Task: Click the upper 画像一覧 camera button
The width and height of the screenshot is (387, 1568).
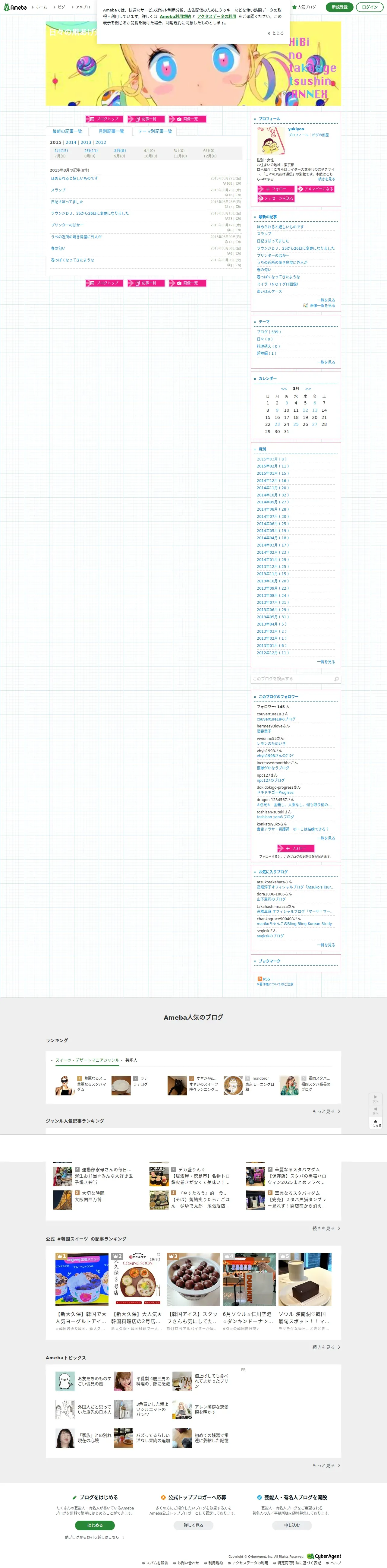Action: [x=187, y=119]
